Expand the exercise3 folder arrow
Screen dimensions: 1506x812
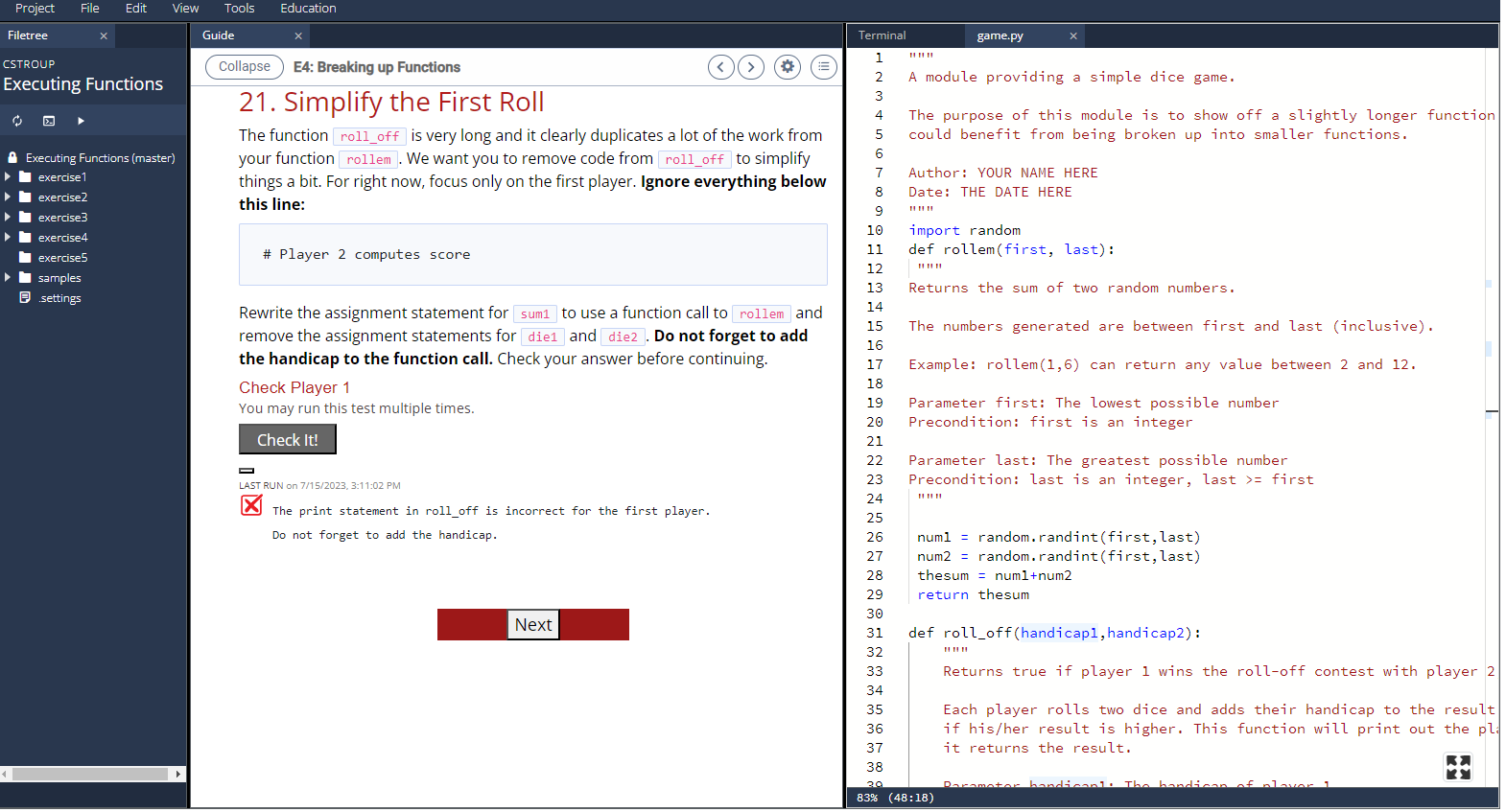click(x=8, y=218)
